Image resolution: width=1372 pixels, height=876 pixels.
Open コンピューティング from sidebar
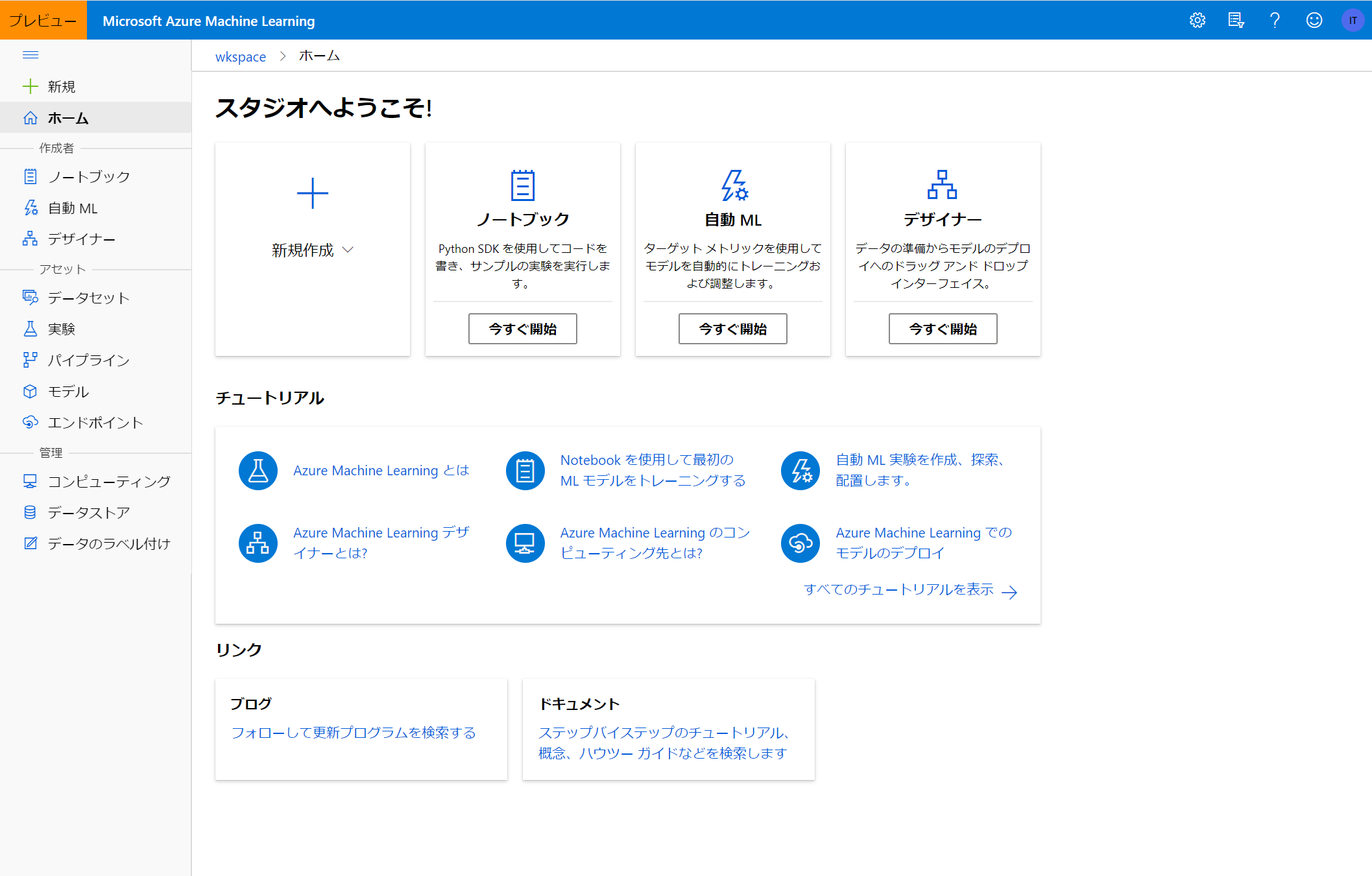coord(95,480)
